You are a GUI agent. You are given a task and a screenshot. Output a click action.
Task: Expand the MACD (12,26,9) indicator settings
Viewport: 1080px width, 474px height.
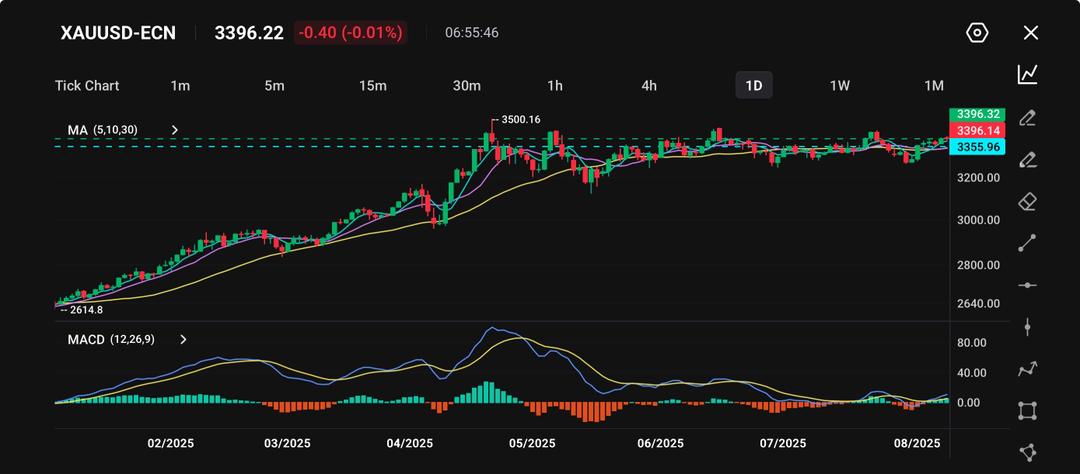(183, 340)
